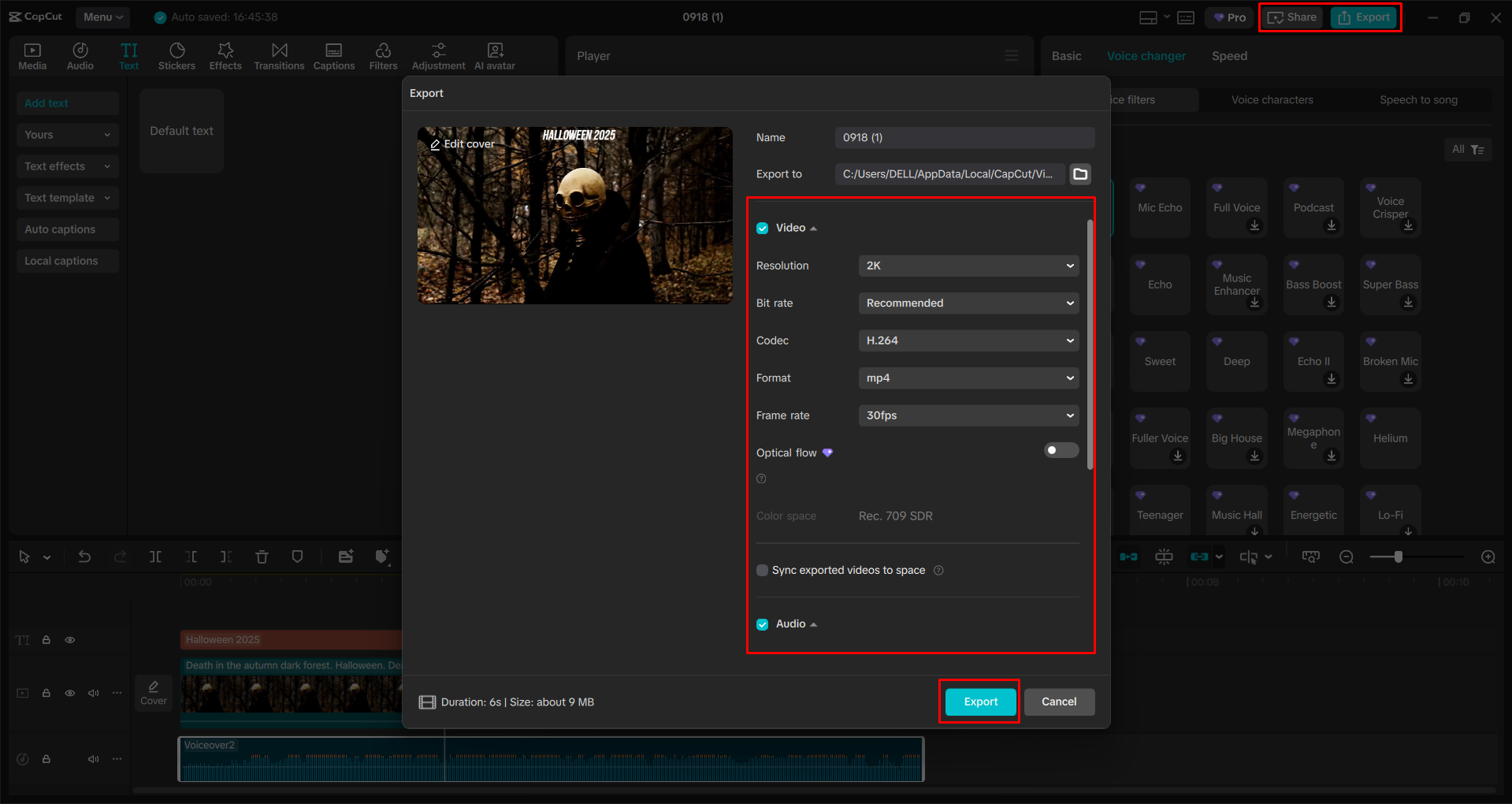The width and height of the screenshot is (1512, 804).
Task: Click the undo icon above the timeline
Action: 84,556
